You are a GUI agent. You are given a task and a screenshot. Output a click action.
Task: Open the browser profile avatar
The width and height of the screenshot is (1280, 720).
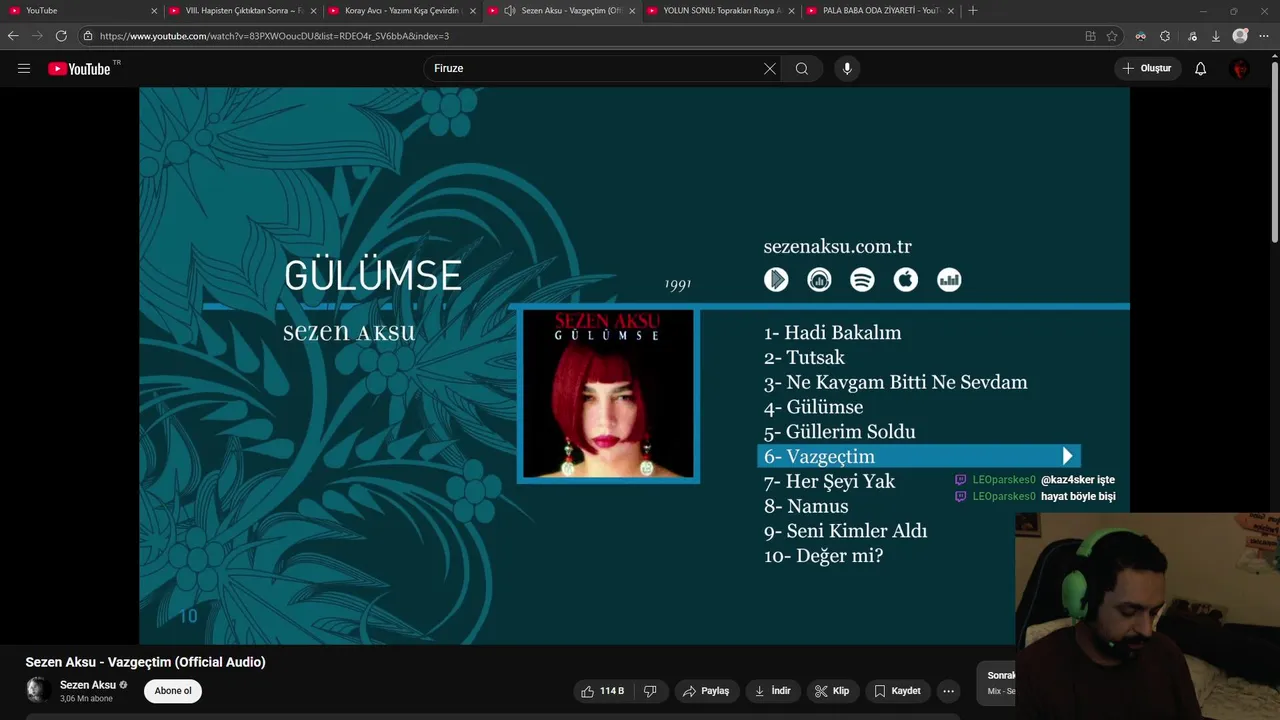coord(1240,36)
